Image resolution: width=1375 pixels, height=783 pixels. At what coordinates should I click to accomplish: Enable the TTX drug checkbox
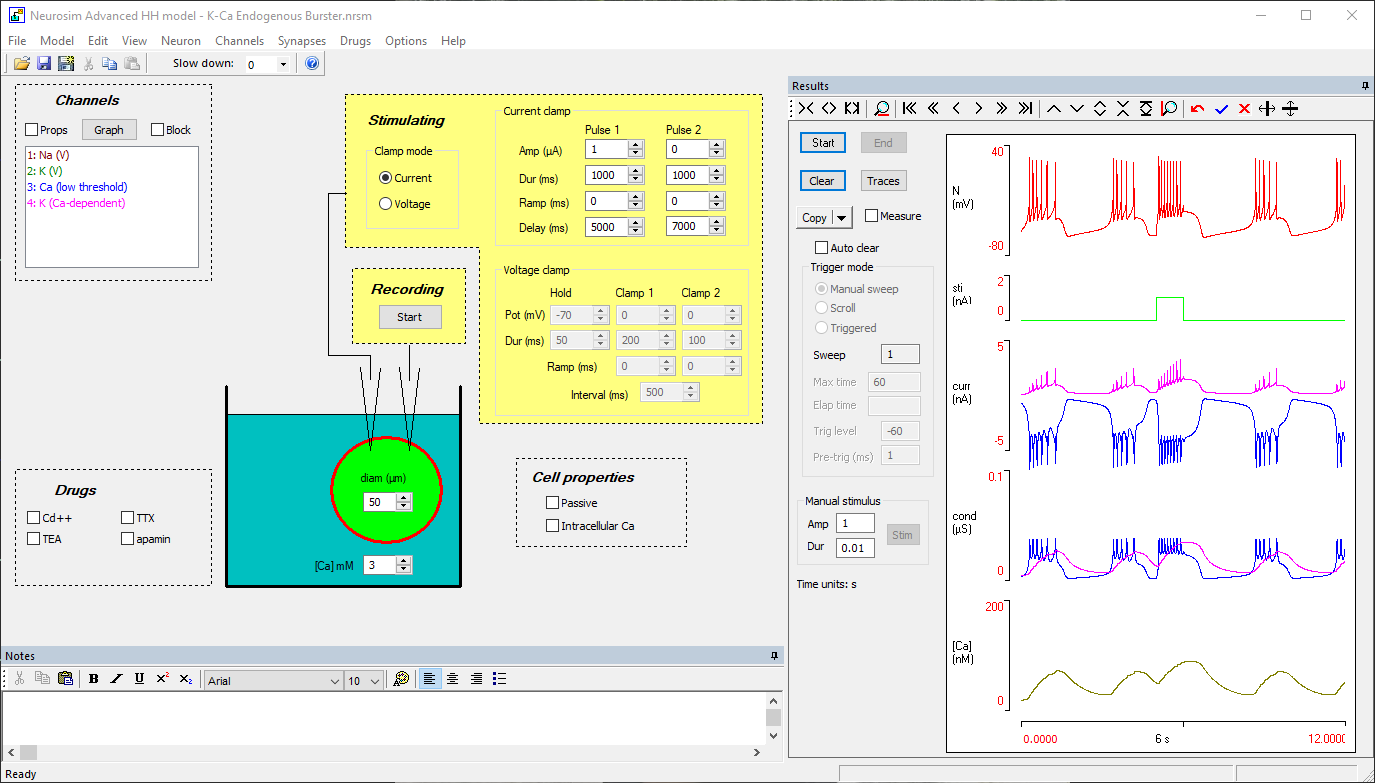click(x=128, y=518)
